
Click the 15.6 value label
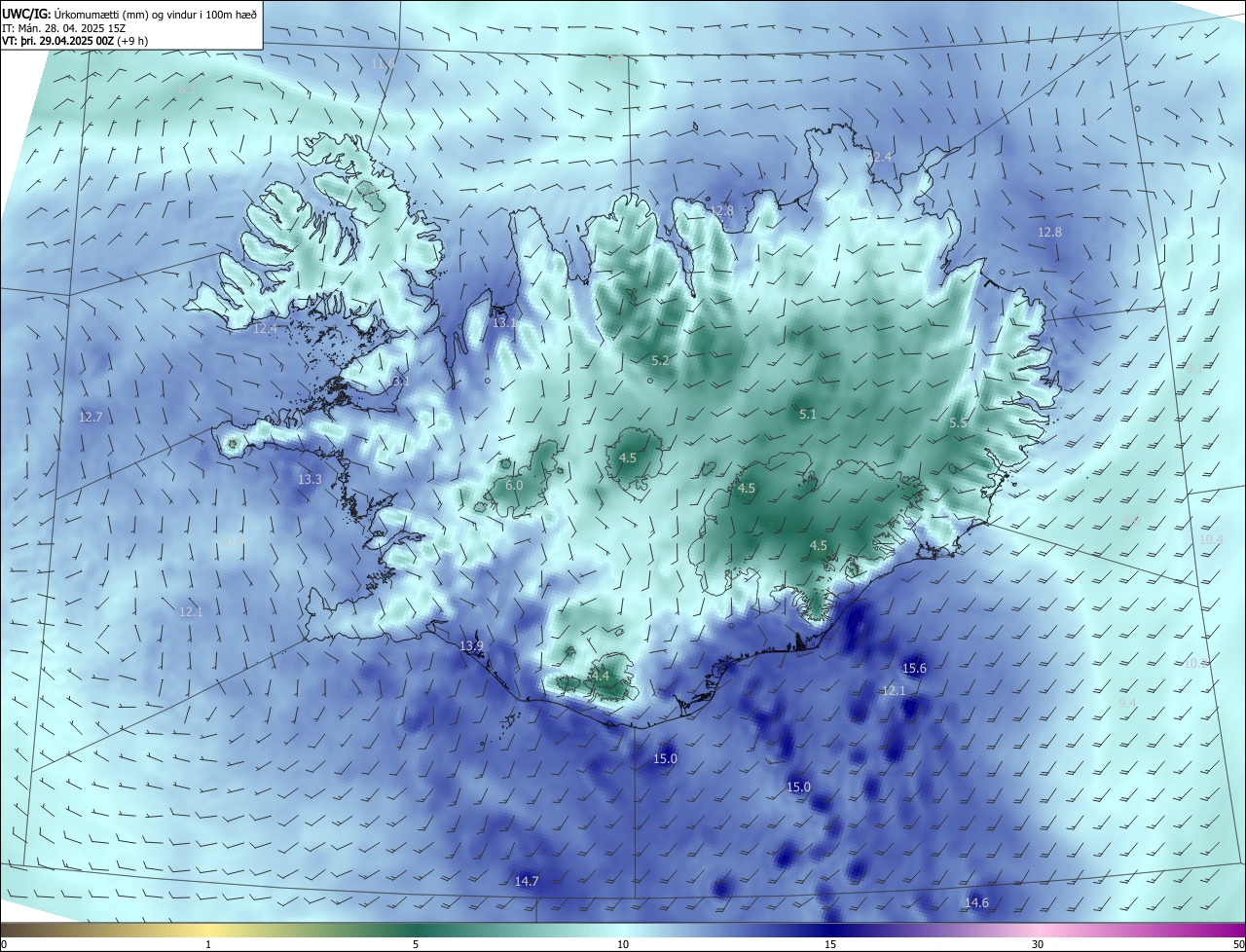click(x=915, y=669)
